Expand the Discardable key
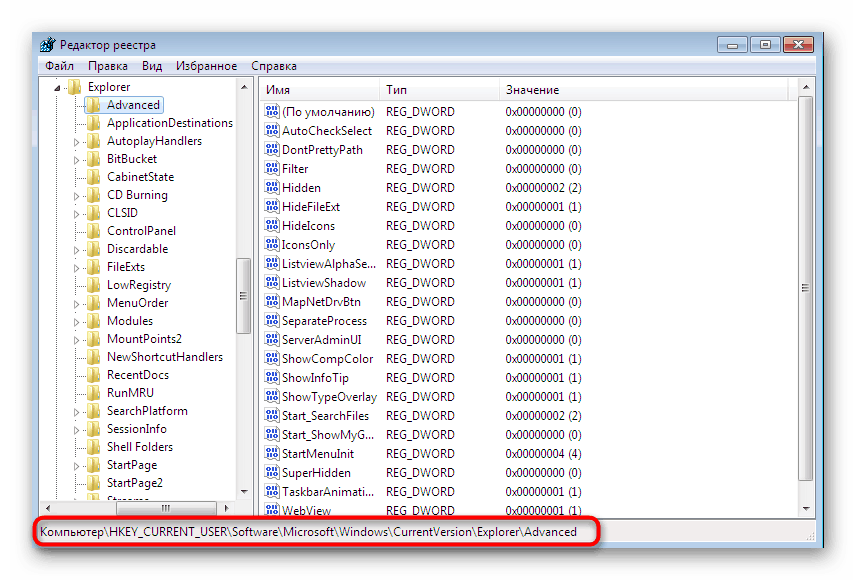The height and width of the screenshot is (580, 856). pos(76,250)
